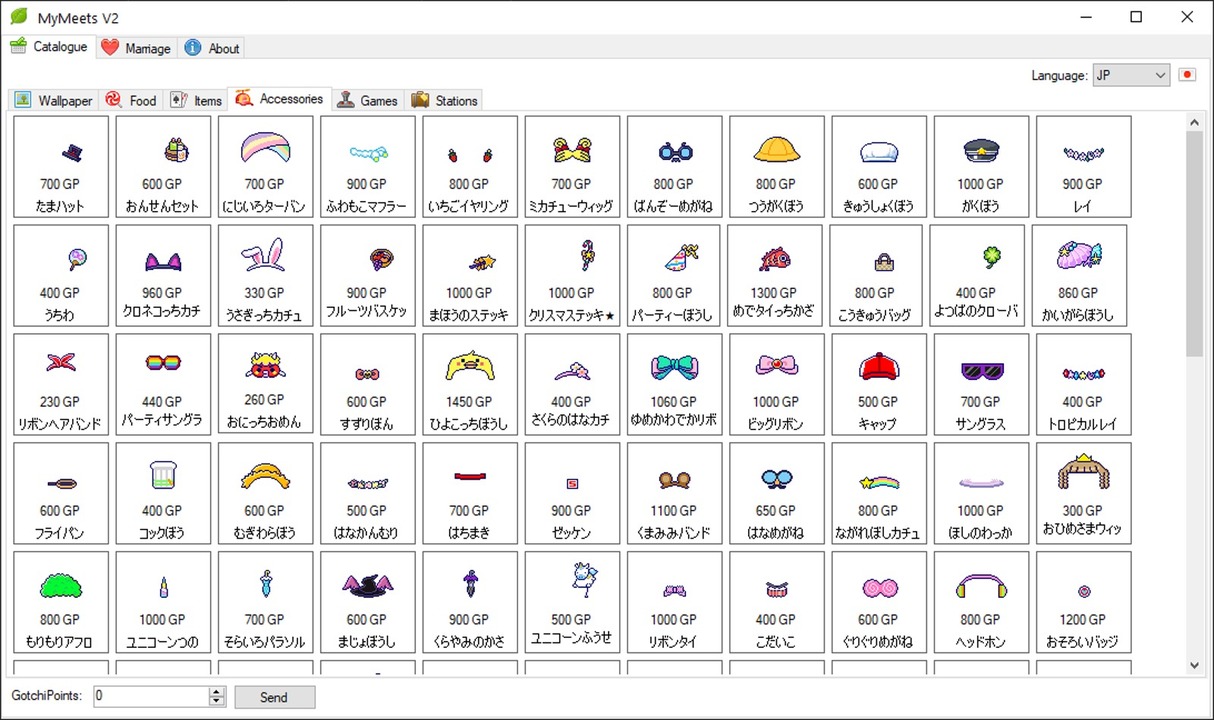
Task: Pick the コックぼう chef hat
Action: pos(163,493)
